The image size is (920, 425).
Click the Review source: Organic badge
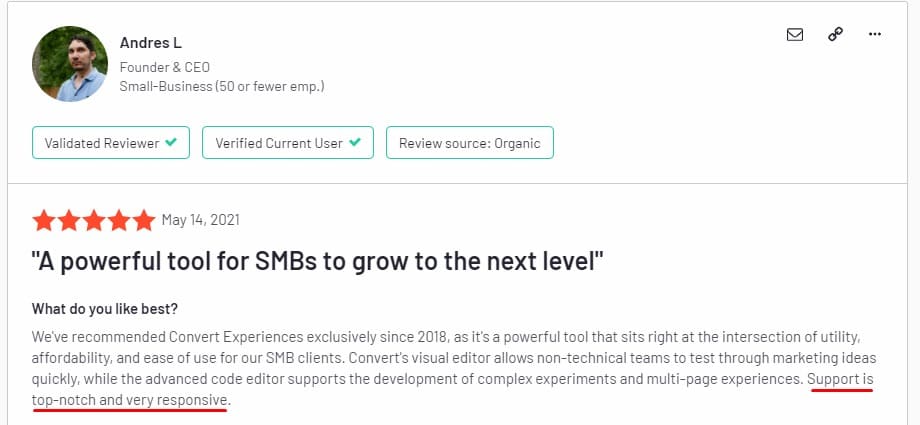[469, 143]
